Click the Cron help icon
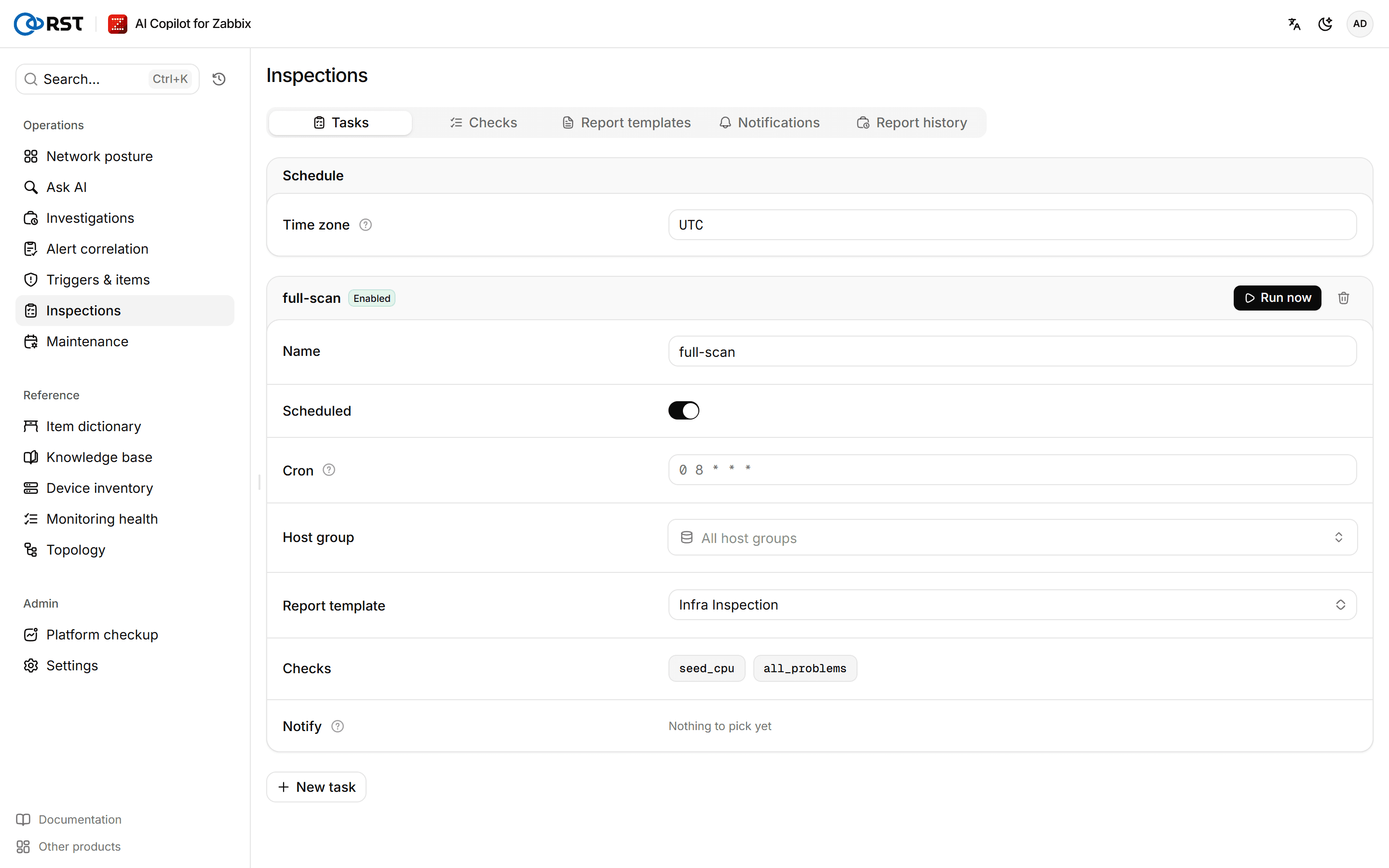 point(329,470)
